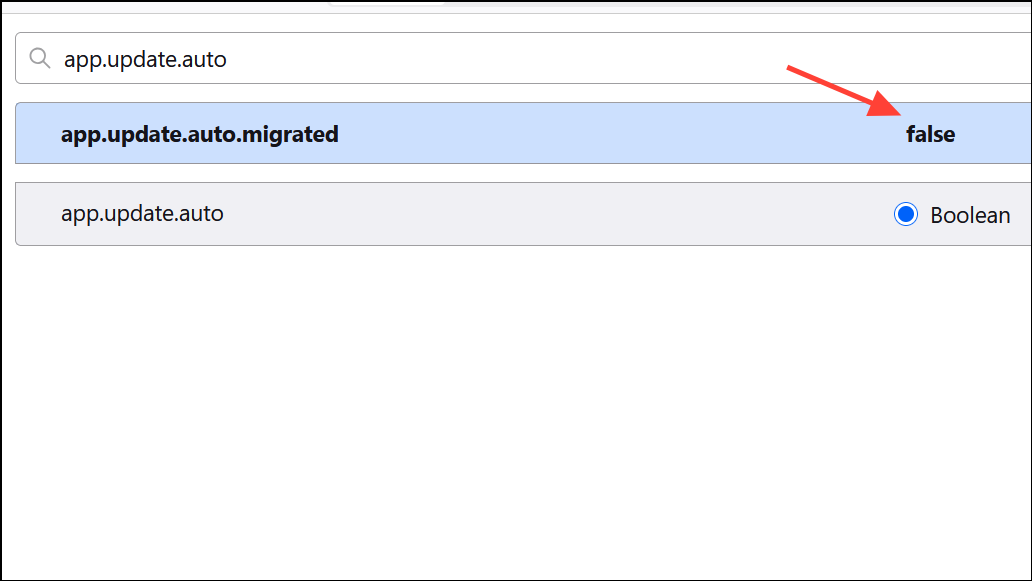Select the Boolean radio button
The image size is (1032, 581).
(906, 214)
